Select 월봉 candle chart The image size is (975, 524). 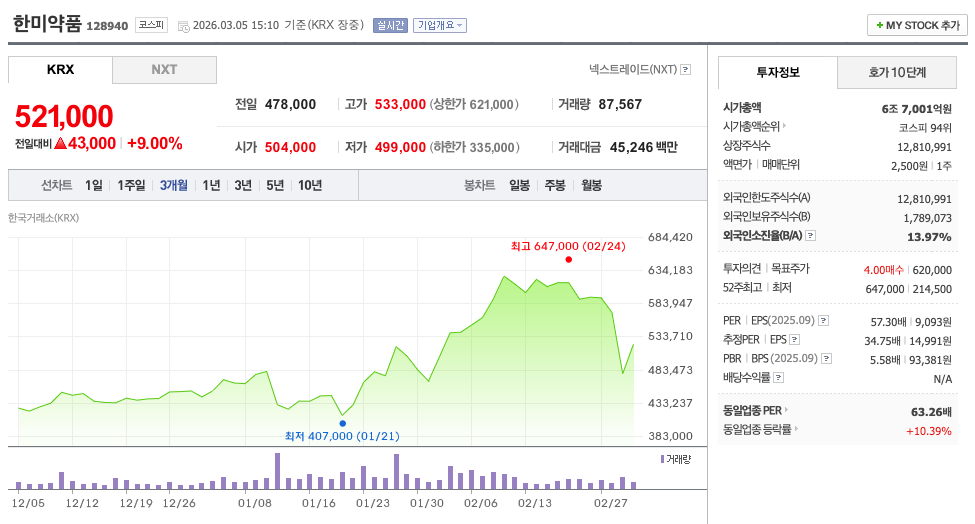pos(591,185)
